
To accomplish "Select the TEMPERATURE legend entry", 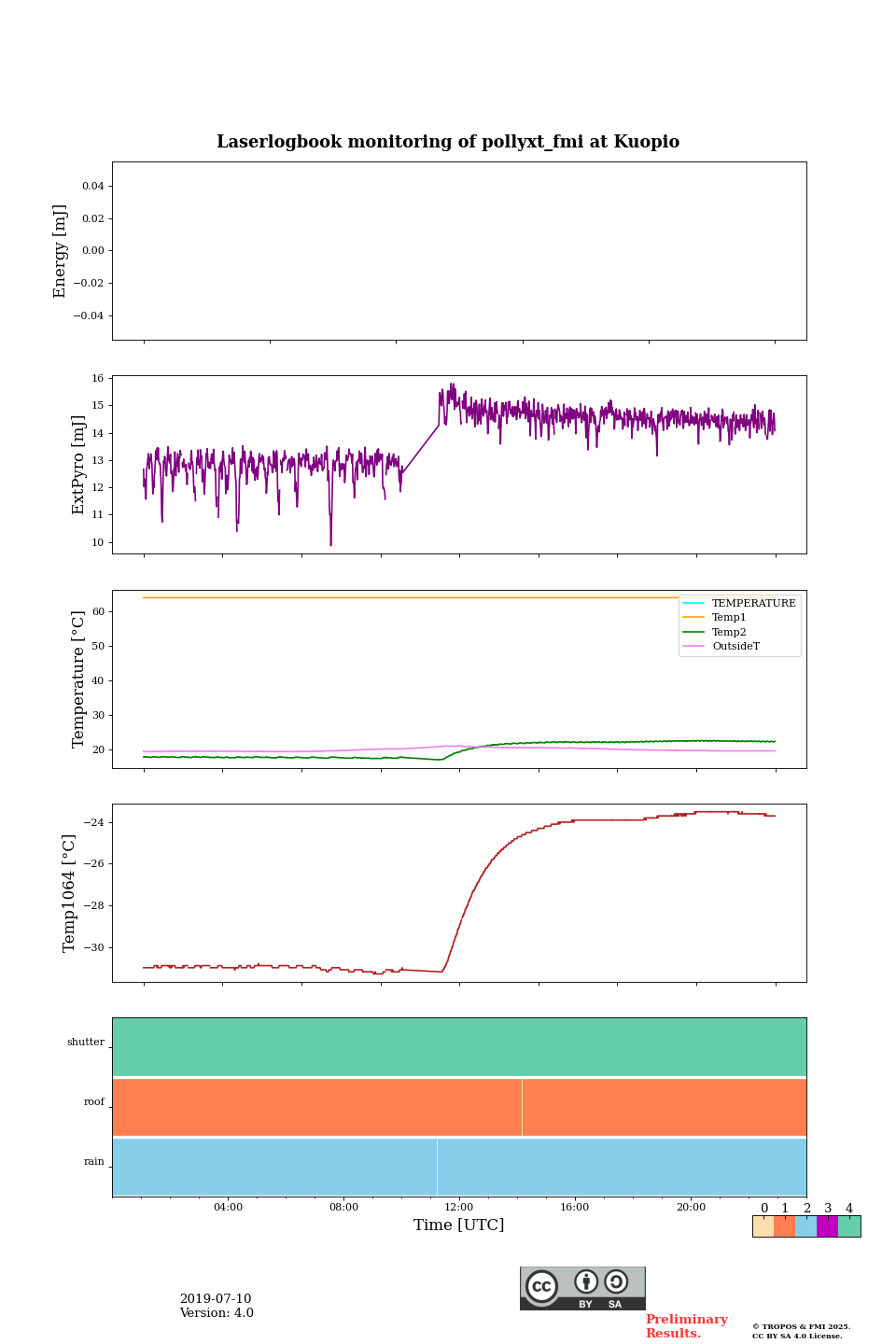I will click(753, 604).
